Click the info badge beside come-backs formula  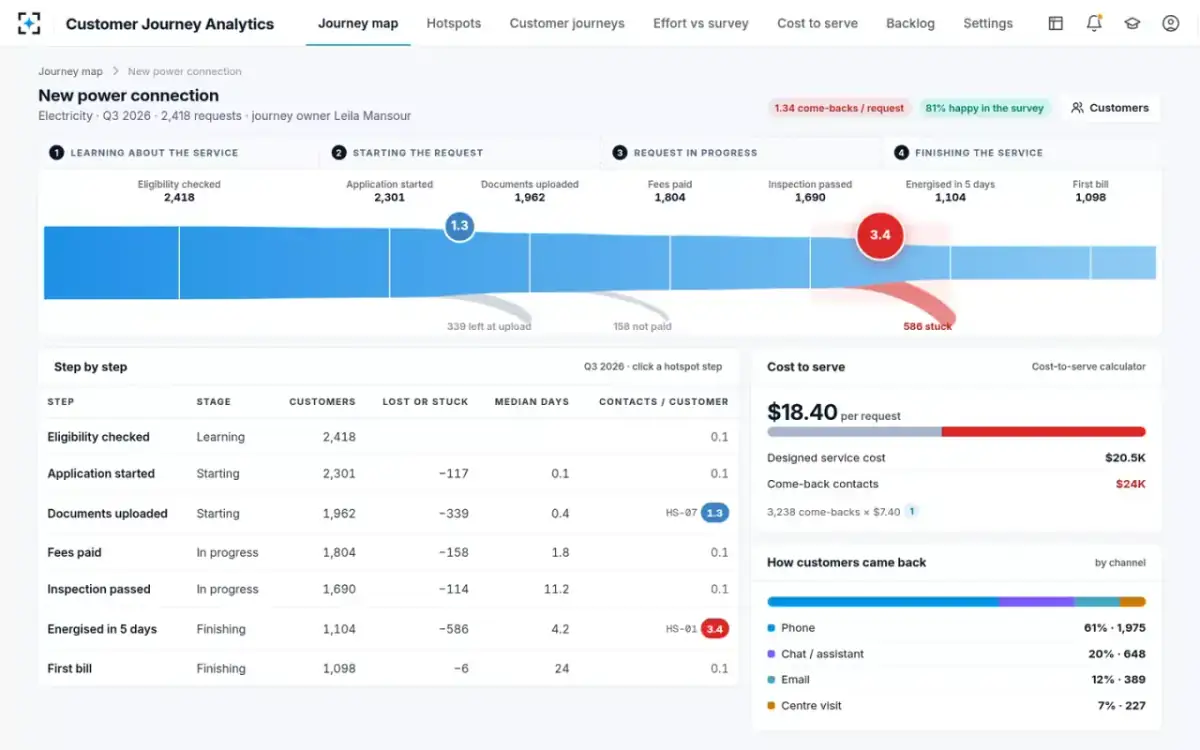tap(912, 511)
